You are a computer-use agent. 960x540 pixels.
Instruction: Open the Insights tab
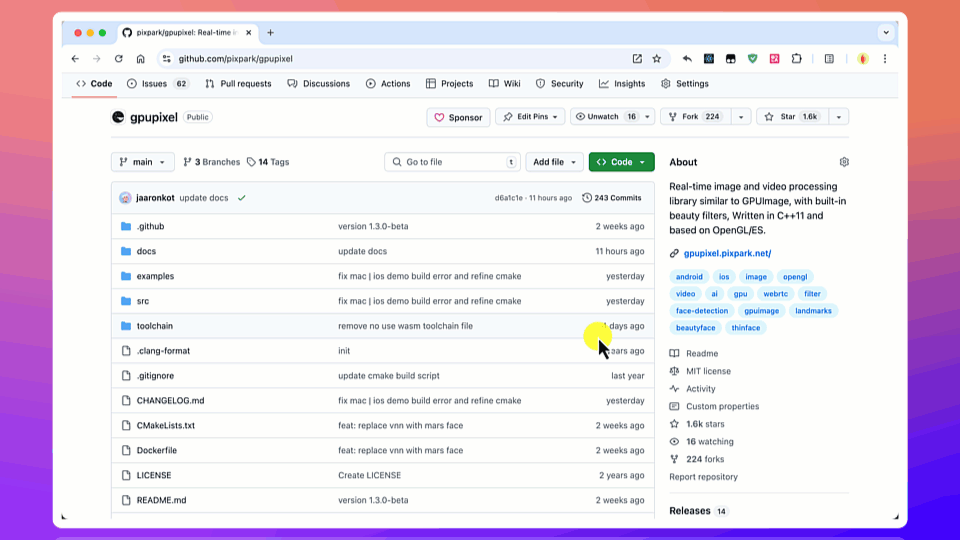point(622,84)
